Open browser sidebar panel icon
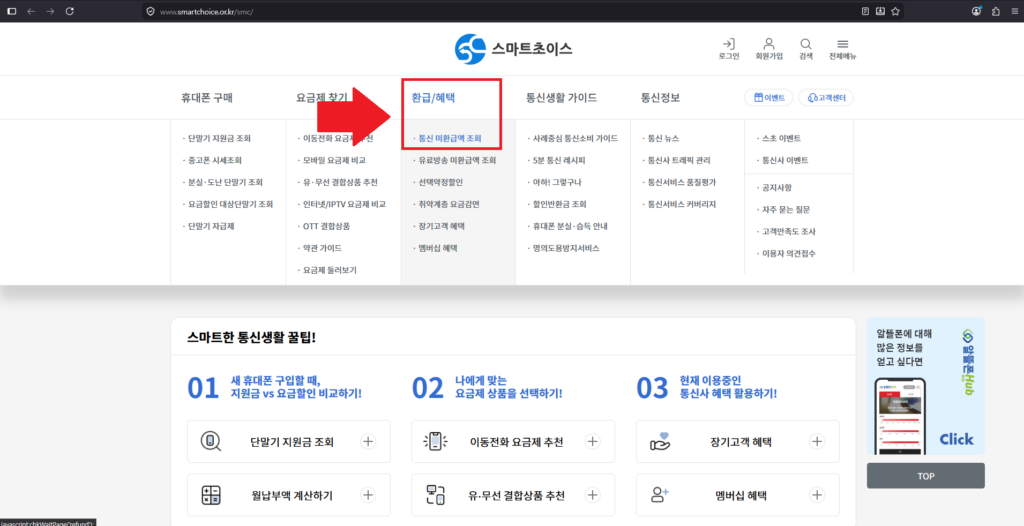 [x=11, y=11]
